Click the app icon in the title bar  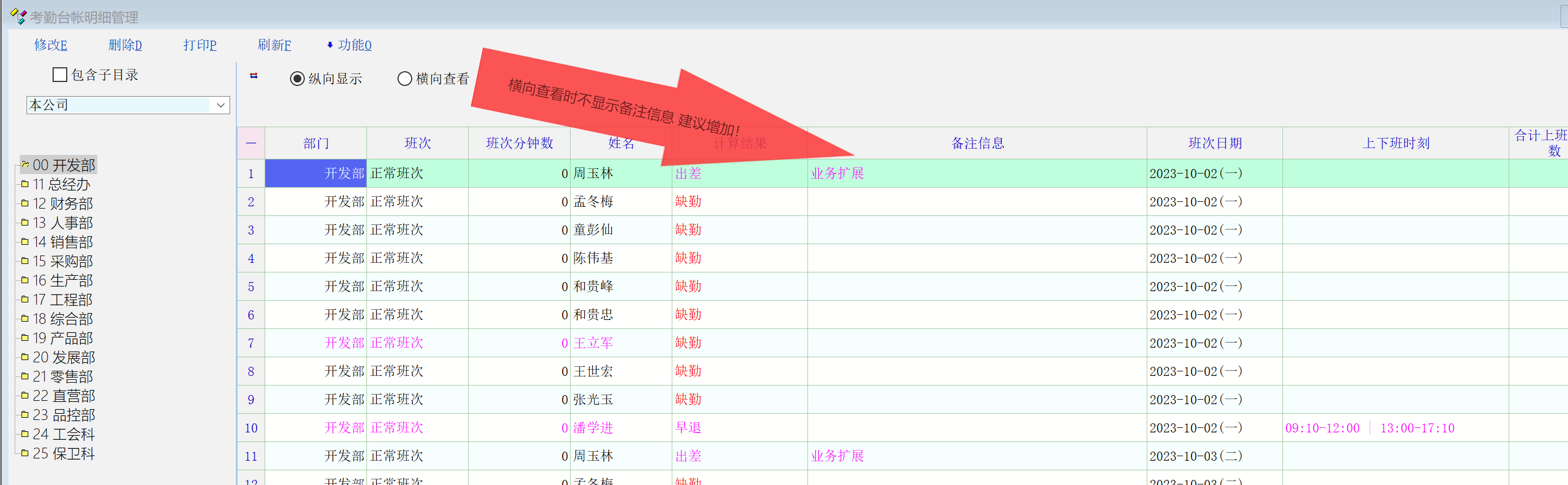[18, 16]
